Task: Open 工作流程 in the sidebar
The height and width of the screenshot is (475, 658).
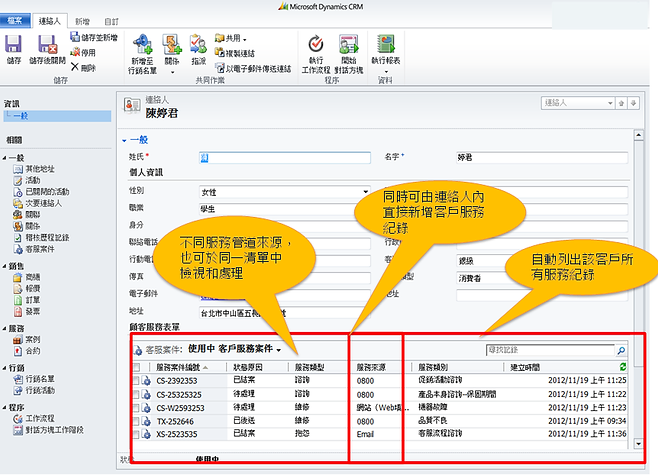Action: 34,418
